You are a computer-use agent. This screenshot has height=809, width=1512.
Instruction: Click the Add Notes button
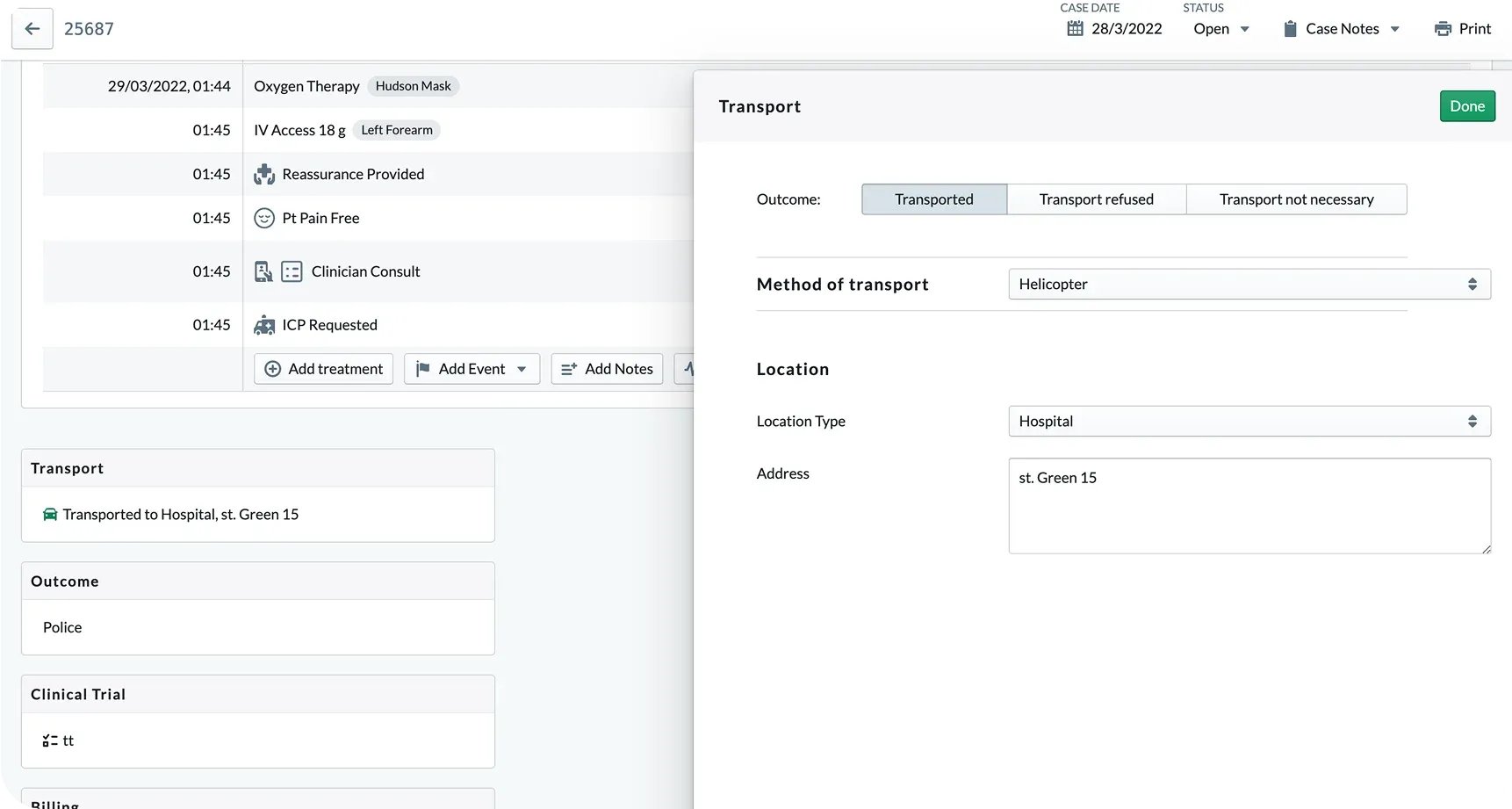coord(607,369)
